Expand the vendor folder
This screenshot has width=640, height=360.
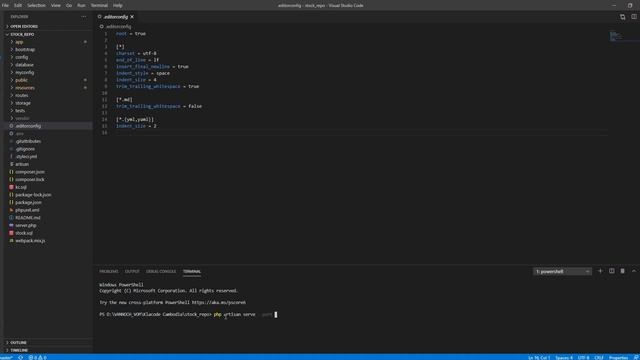pos(22,118)
